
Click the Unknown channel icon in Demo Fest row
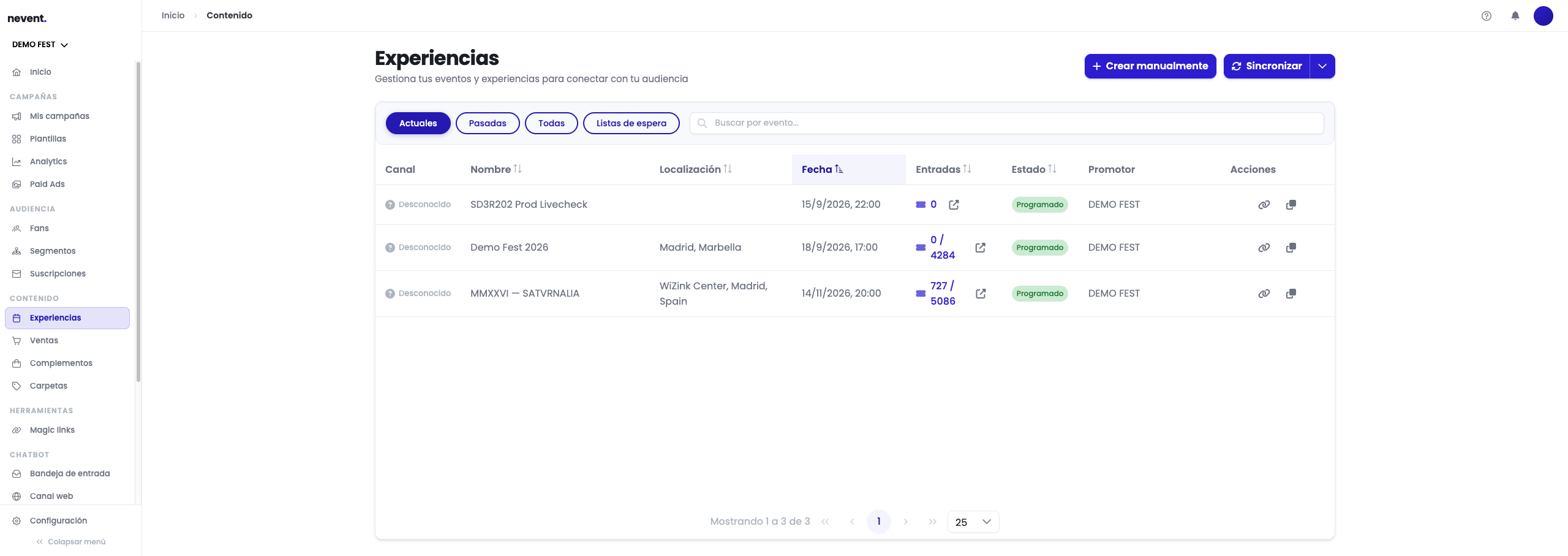[390, 248]
